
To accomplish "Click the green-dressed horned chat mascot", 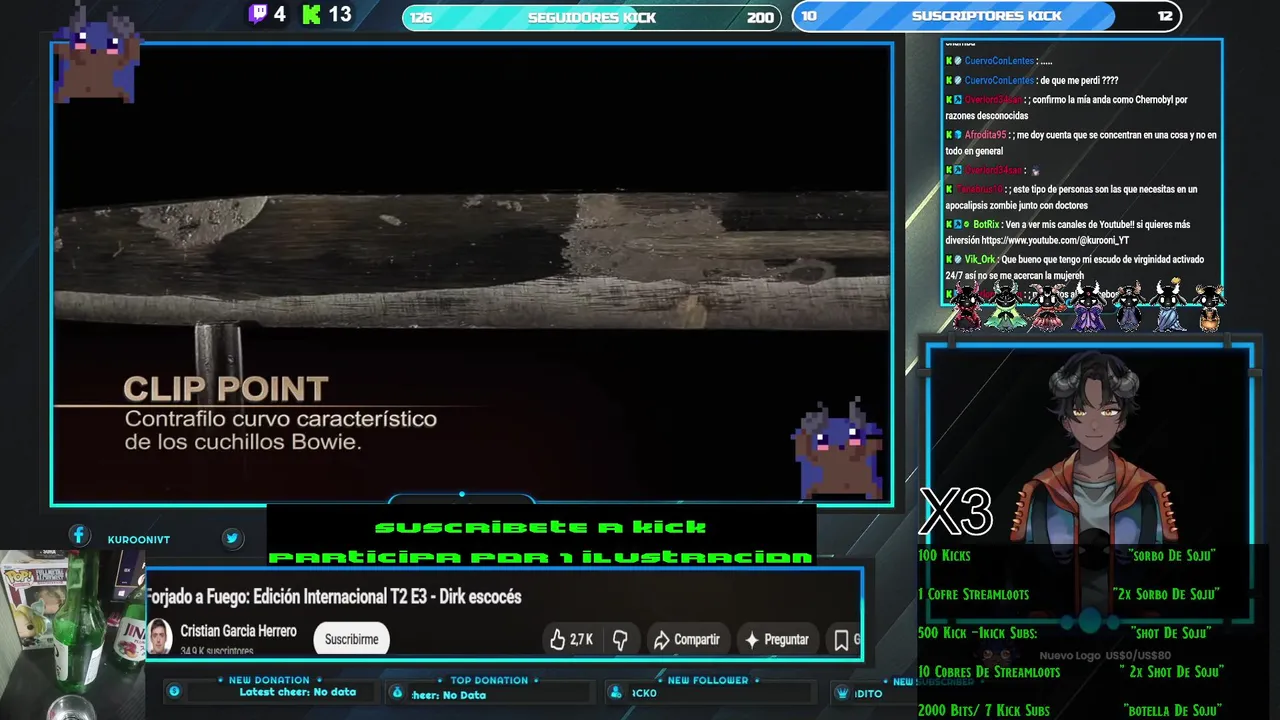I will pyautogui.click(x=1006, y=306).
